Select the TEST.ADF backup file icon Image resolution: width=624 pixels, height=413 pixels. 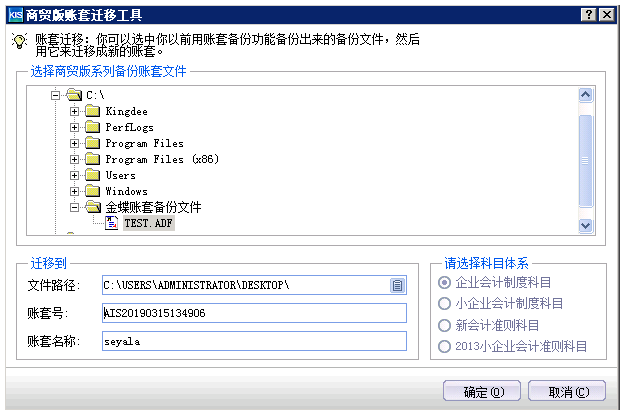pos(112,224)
